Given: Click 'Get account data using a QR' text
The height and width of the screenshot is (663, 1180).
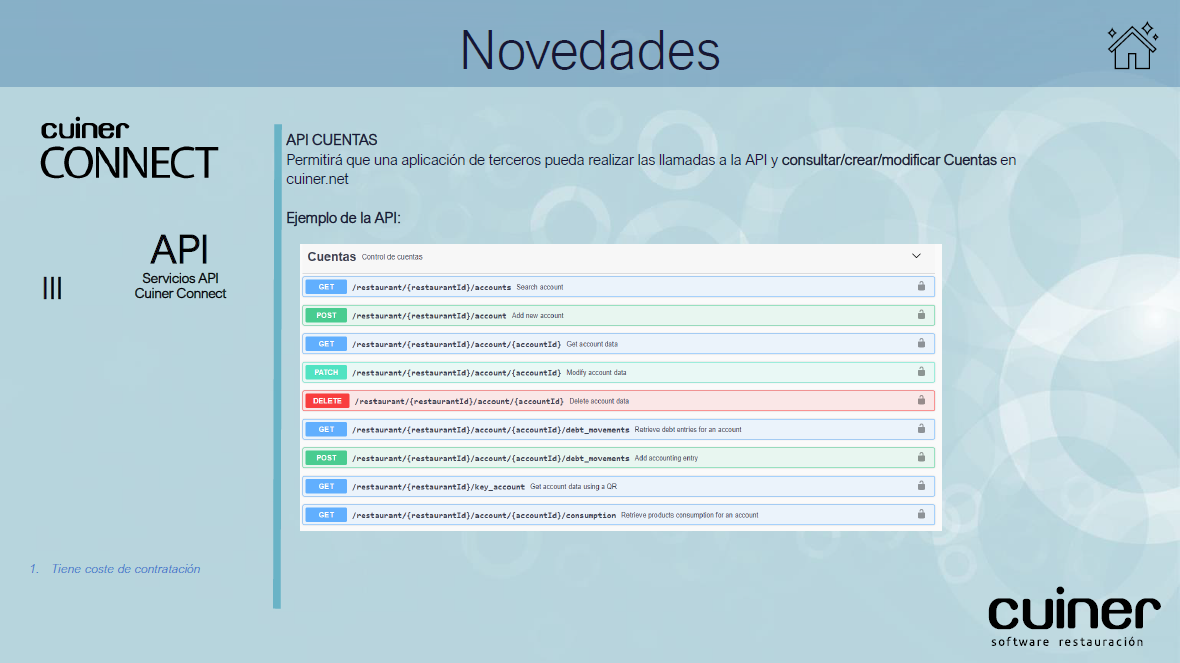Looking at the screenshot, I should coord(573,488).
